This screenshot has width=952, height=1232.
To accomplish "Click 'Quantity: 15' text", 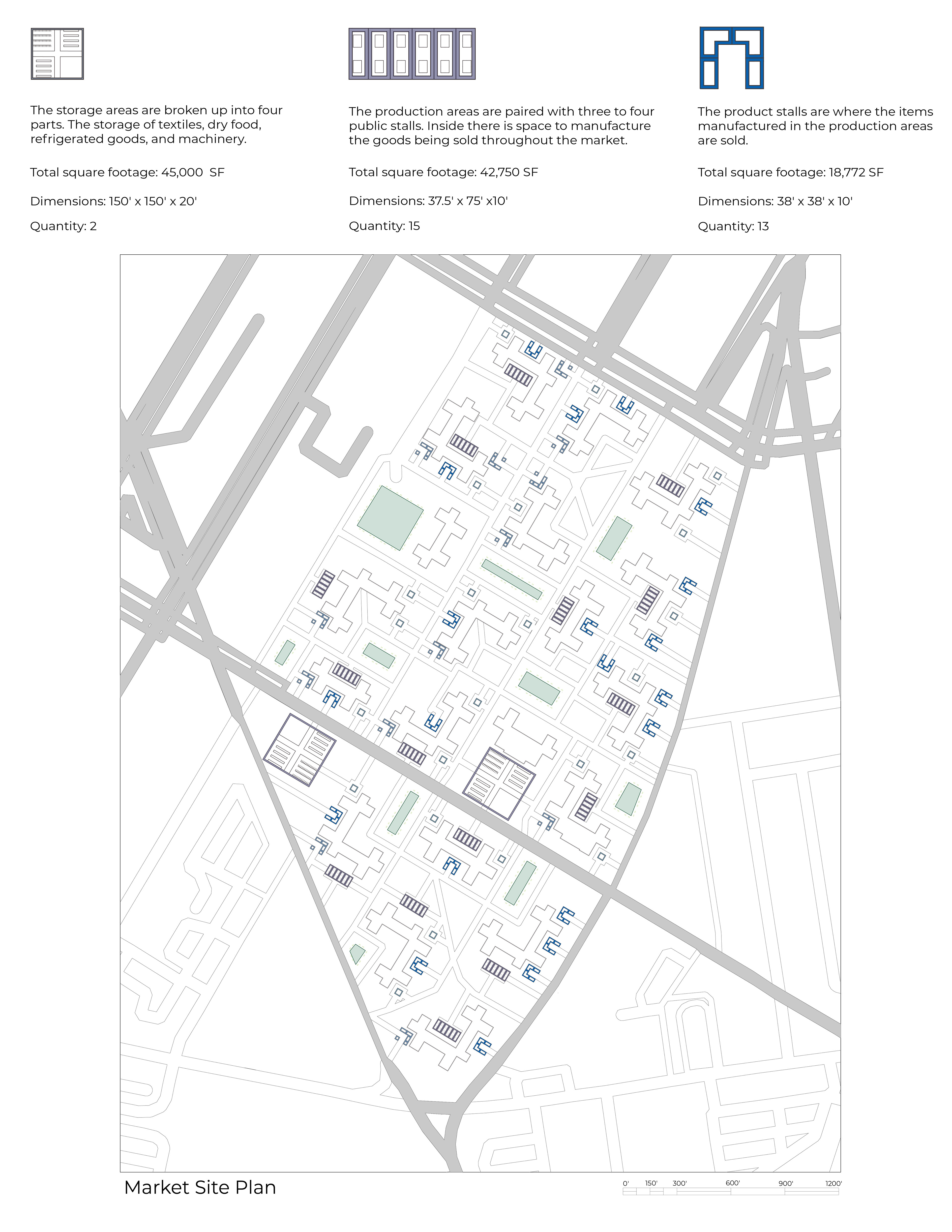I will [x=384, y=226].
